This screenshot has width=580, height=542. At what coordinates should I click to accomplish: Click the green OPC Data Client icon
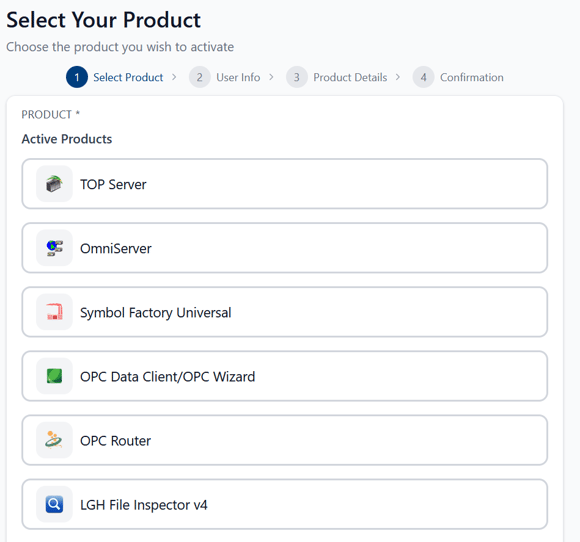click(54, 376)
